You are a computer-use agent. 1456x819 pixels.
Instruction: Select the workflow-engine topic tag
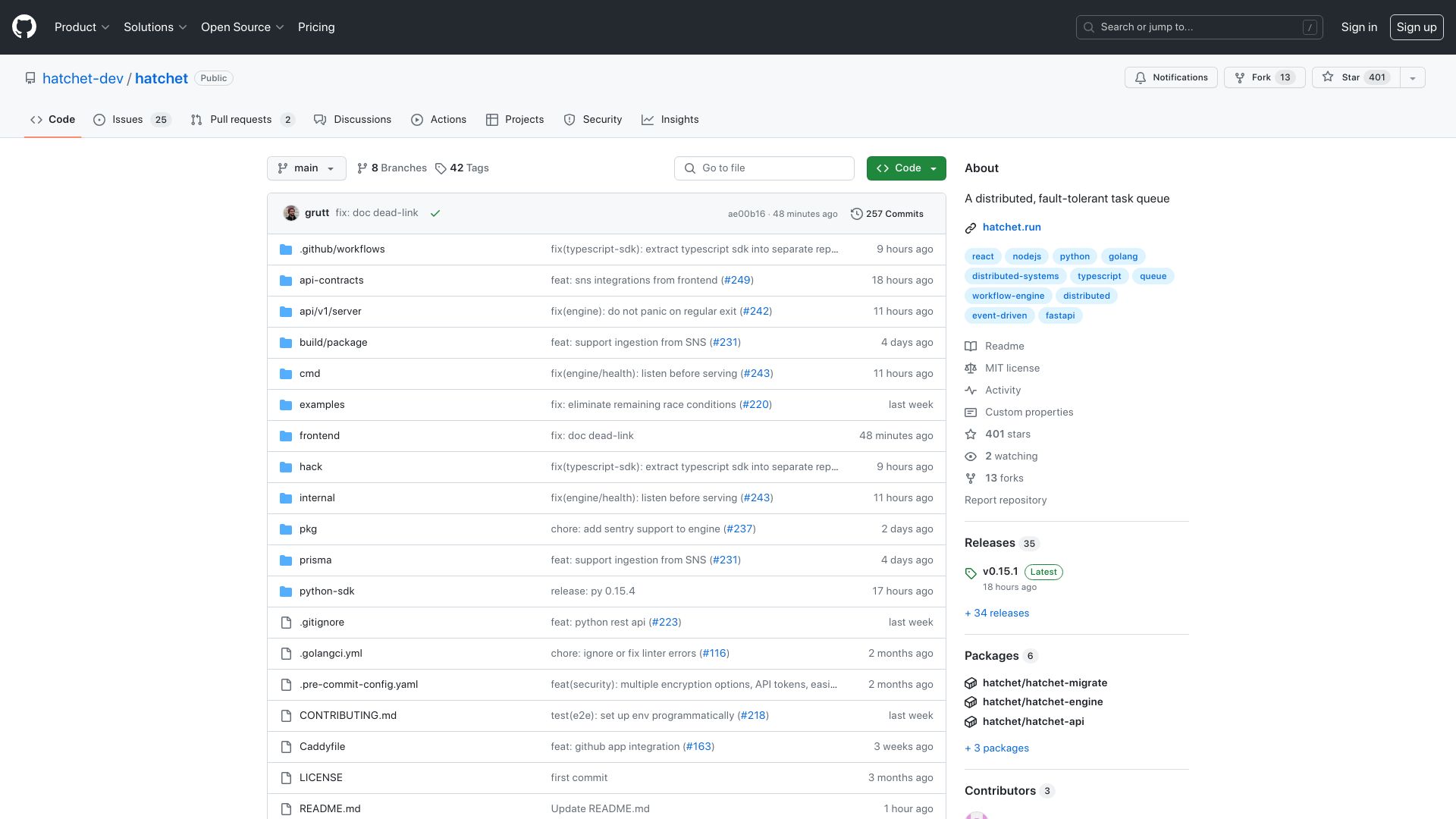point(1008,296)
